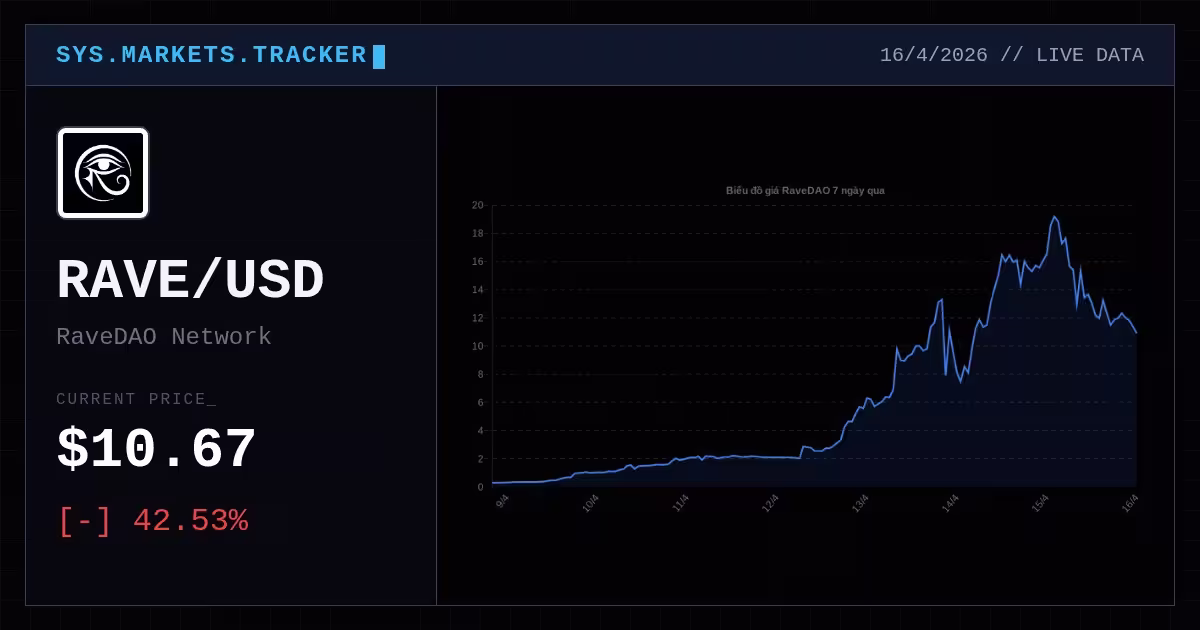The width and height of the screenshot is (1200, 630).
Task: Click the RAVE/USD pair heading
Action: (190, 281)
